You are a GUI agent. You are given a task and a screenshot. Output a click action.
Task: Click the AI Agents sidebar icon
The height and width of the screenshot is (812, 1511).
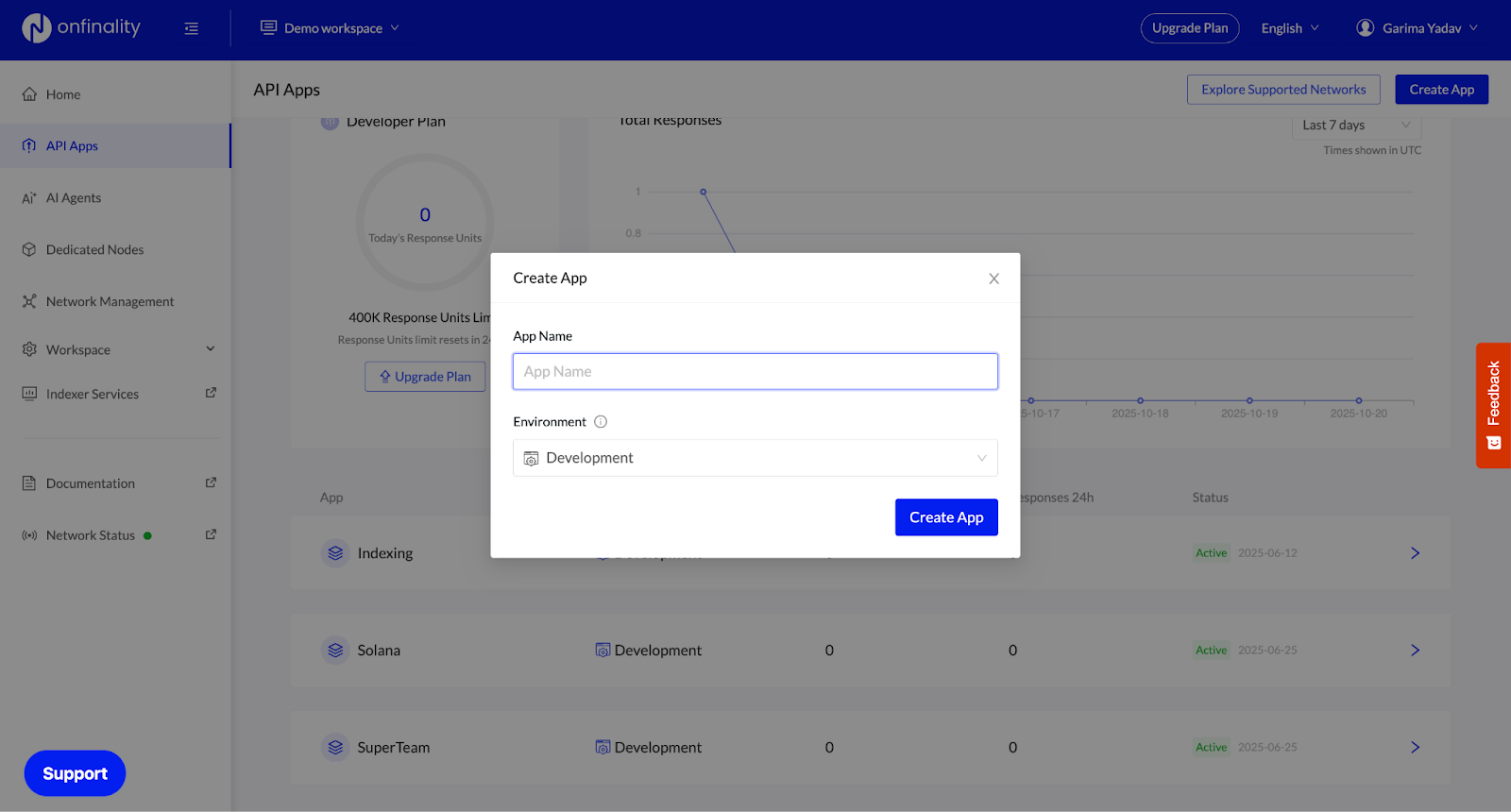point(29,197)
